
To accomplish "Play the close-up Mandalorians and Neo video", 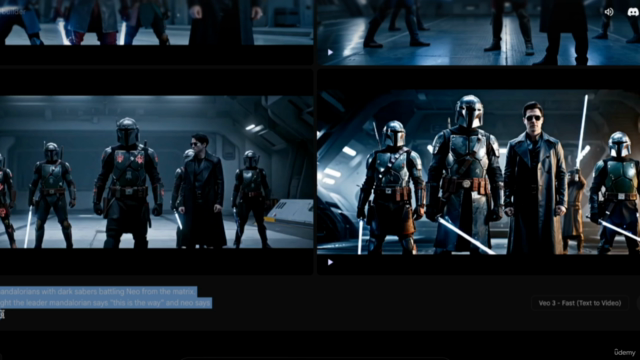I will coord(330,262).
